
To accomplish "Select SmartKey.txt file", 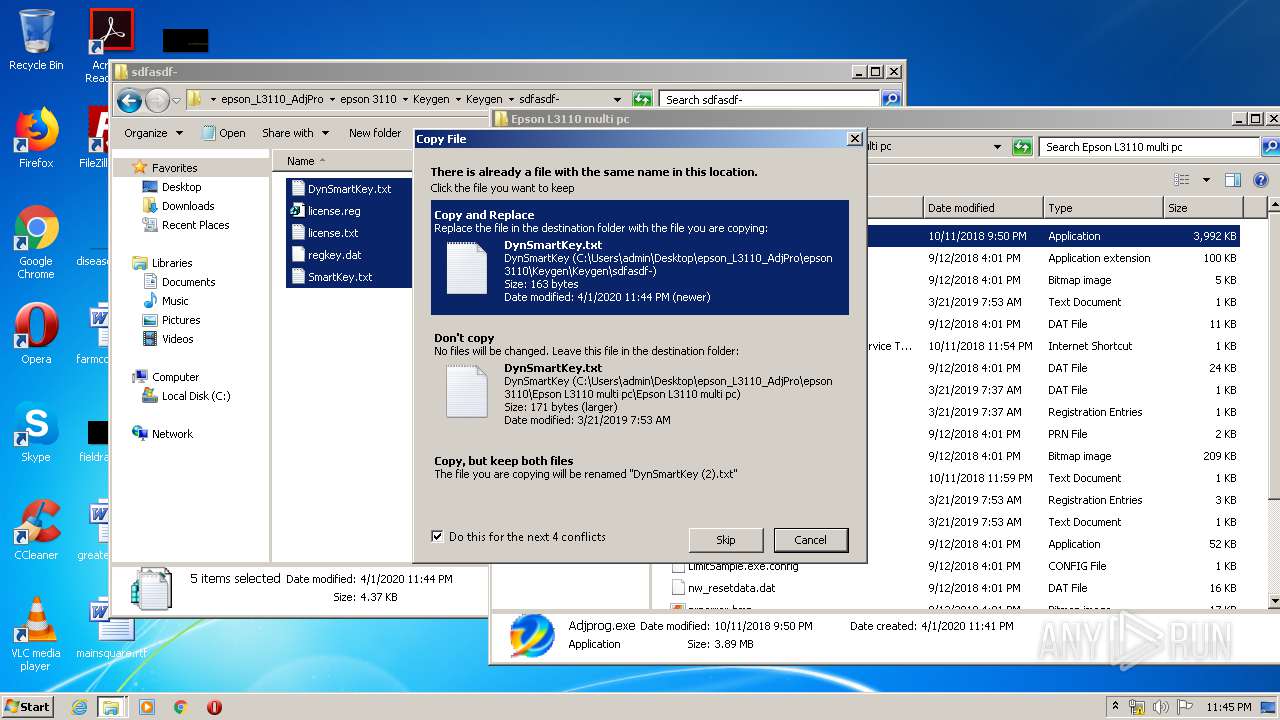I will [340, 277].
